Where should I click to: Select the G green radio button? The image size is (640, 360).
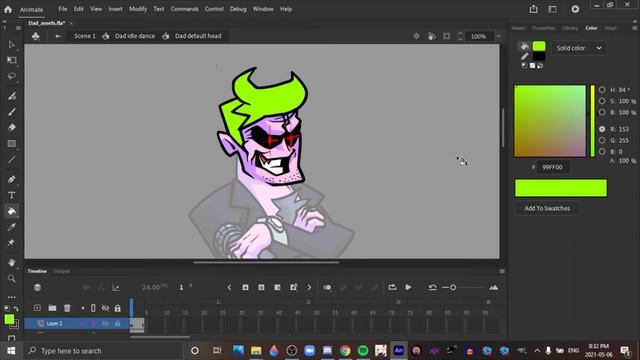click(602, 140)
